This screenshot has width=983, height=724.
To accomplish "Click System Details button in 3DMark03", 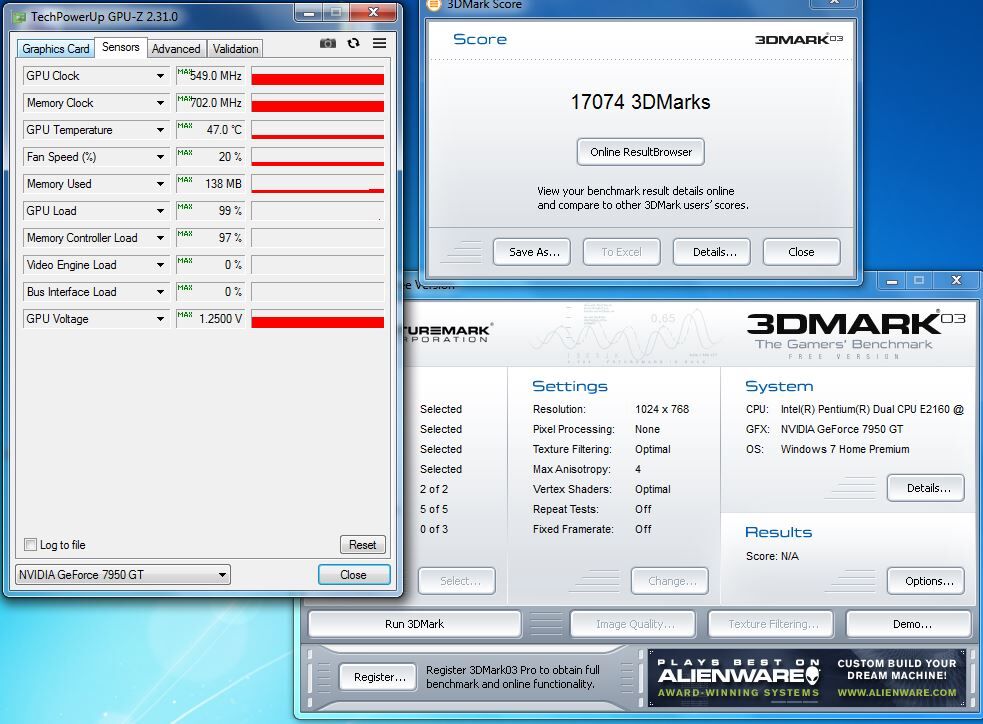I will pyautogui.click(x=926, y=488).
